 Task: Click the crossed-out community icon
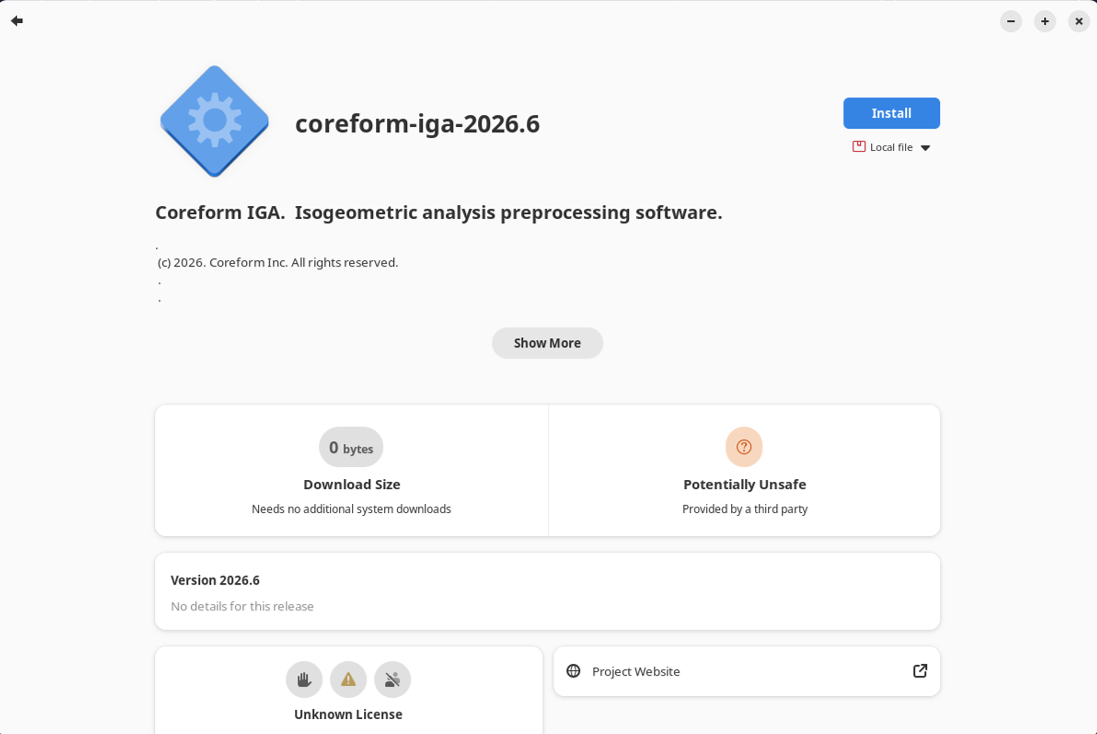(392, 679)
